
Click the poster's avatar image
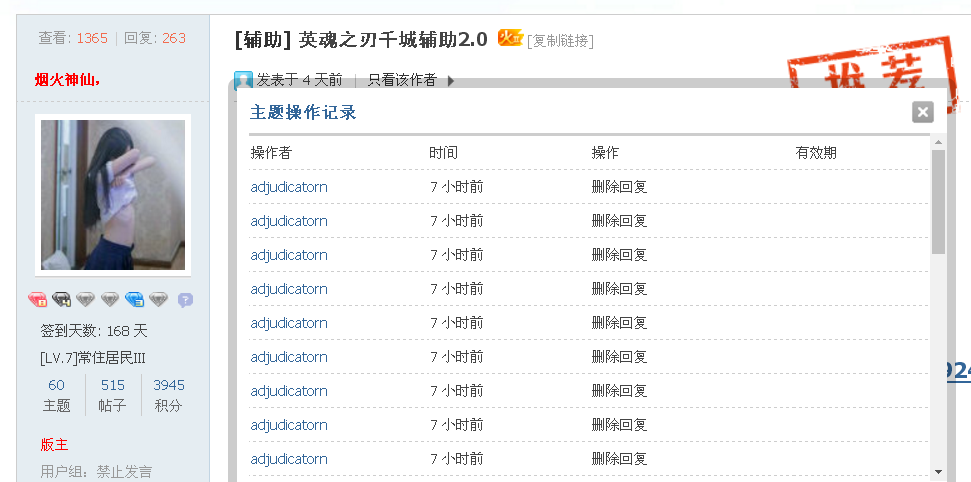click(113, 195)
